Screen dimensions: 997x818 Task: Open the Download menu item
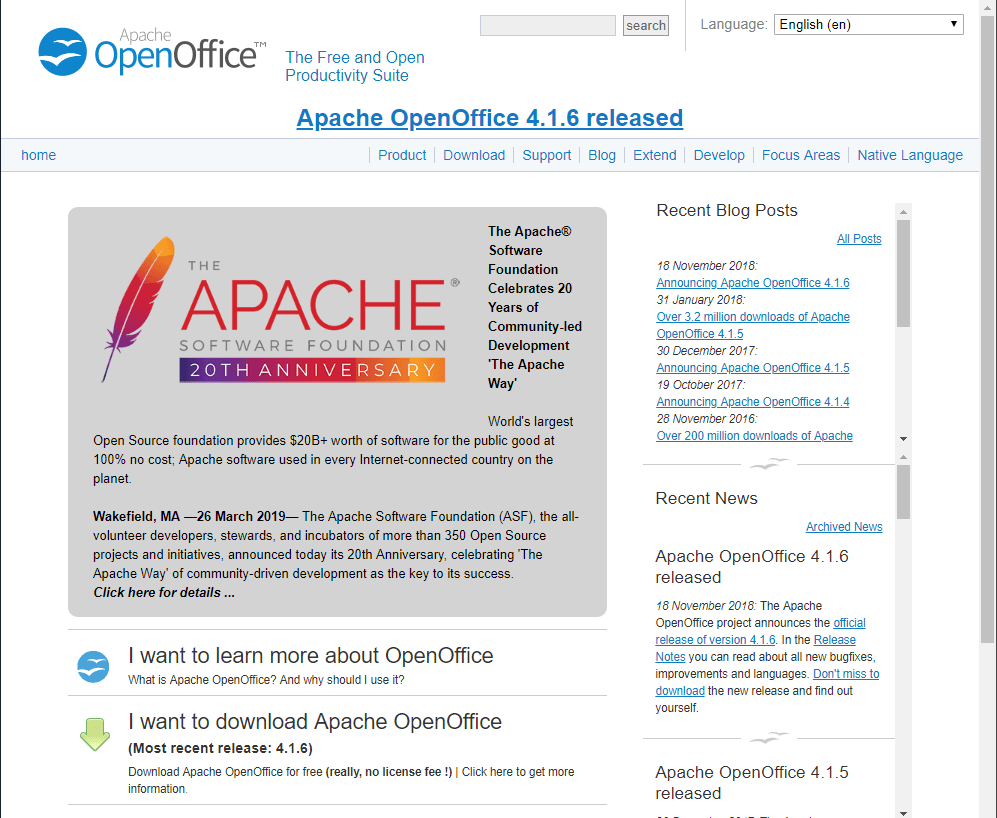474,155
